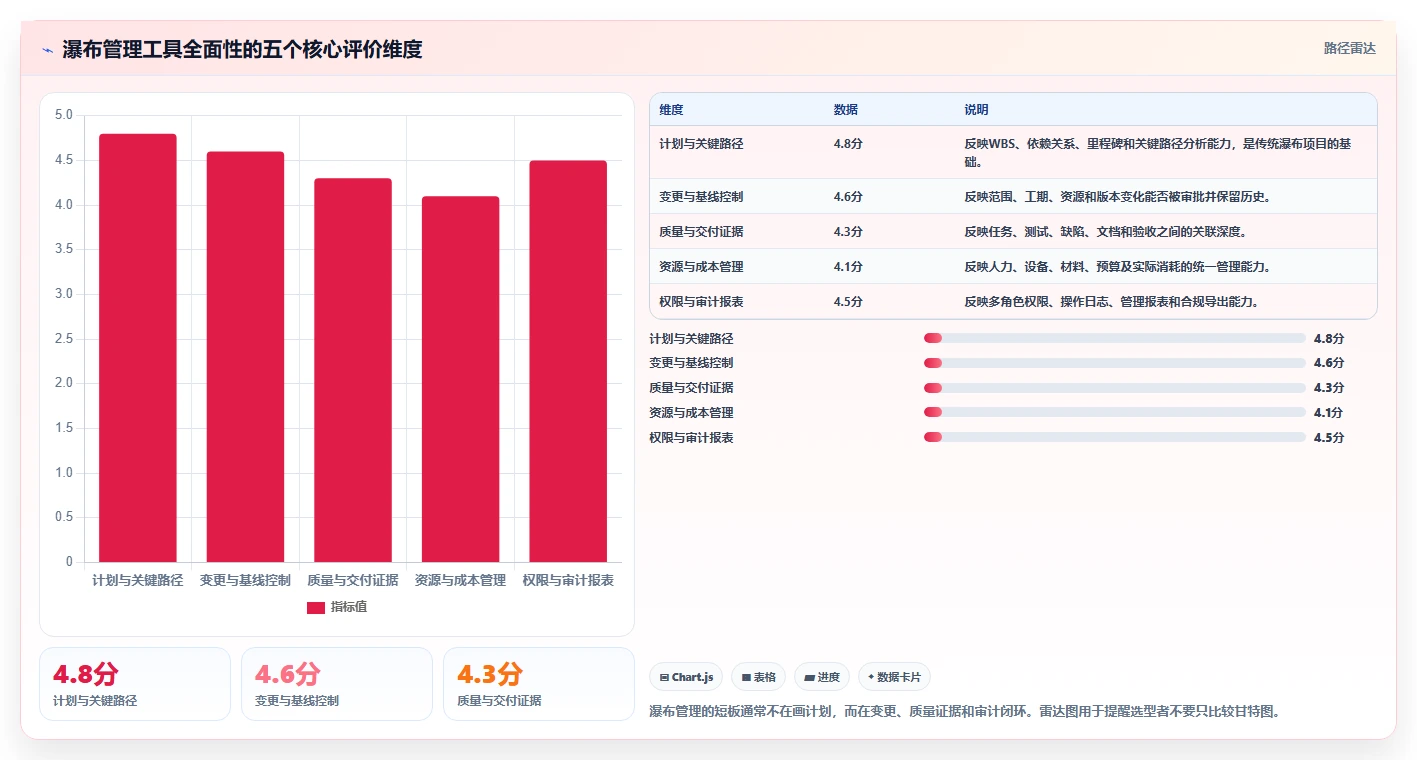Click the 路径雷达 label in header
The height and width of the screenshot is (760, 1417).
[1349, 48]
